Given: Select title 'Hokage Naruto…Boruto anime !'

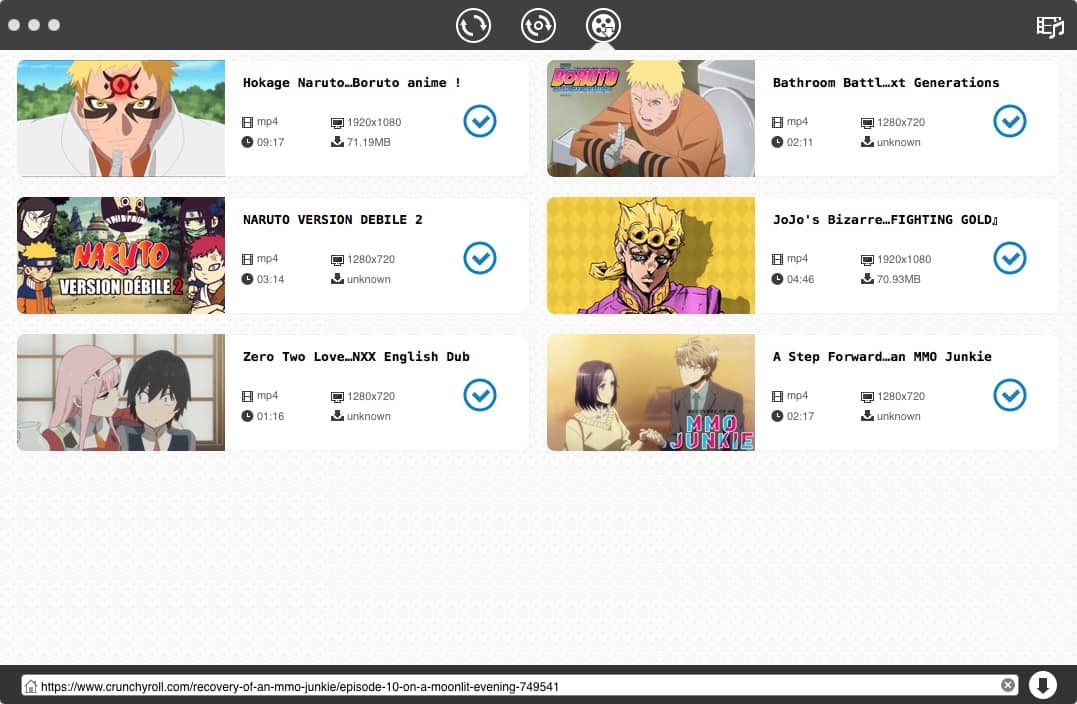Looking at the screenshot, I should tap(352, 82).
